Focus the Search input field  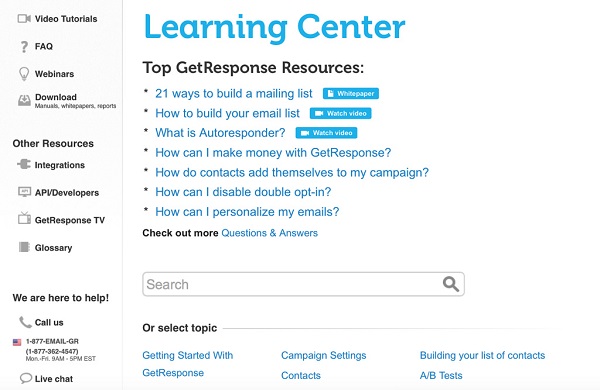[x=303, y=284]
